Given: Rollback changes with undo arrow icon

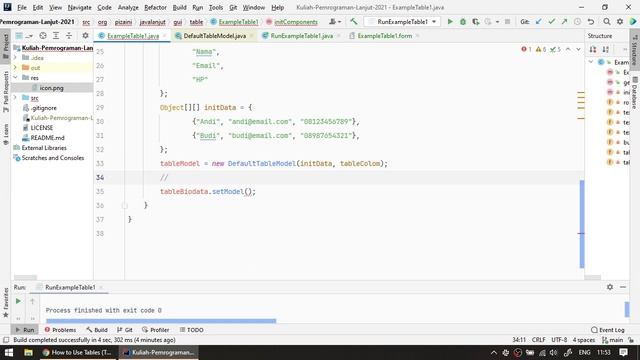Looking at the screenshot, I should click(x=591, y=22).
